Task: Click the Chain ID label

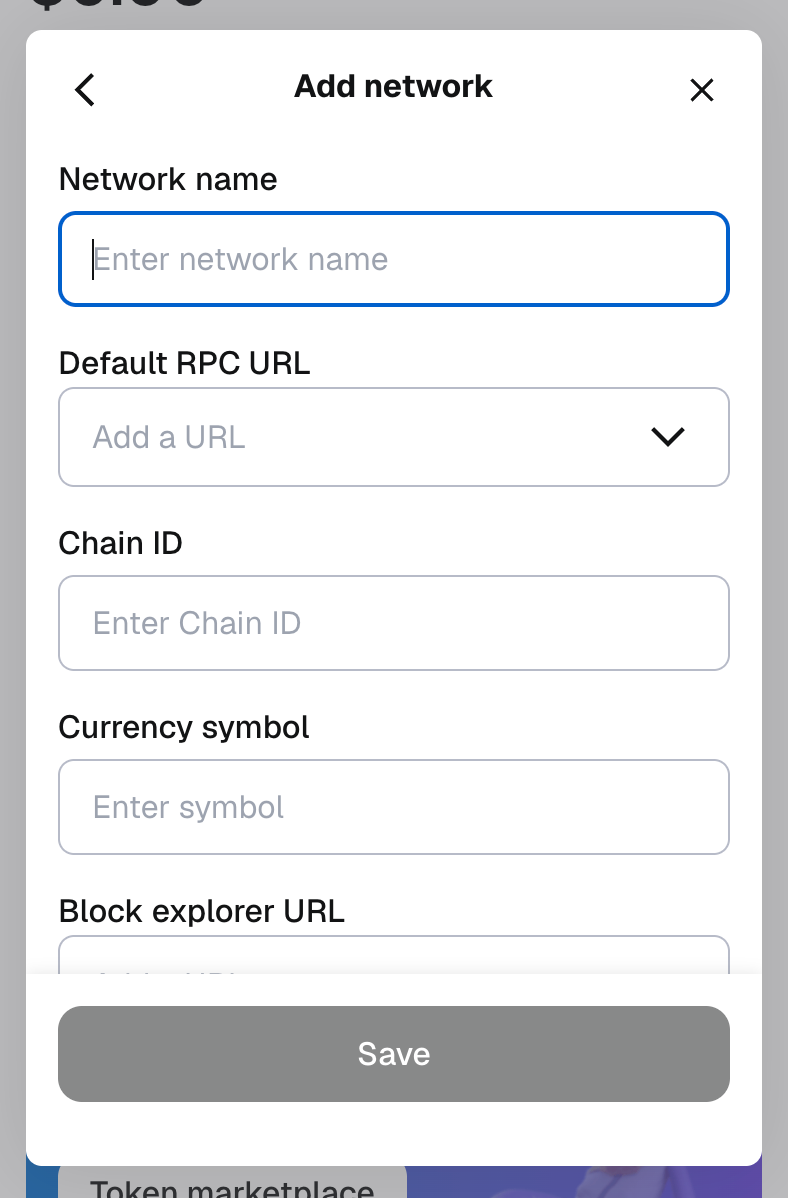Action: [120, 543]
